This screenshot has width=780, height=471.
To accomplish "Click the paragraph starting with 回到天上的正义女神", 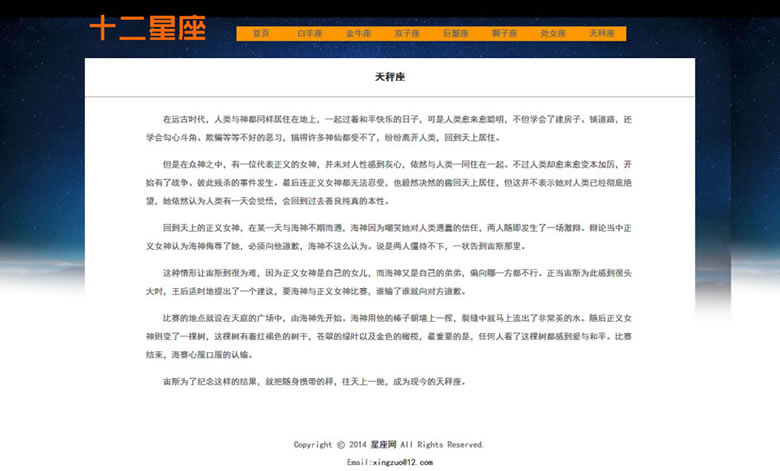I will click(390, 236).
